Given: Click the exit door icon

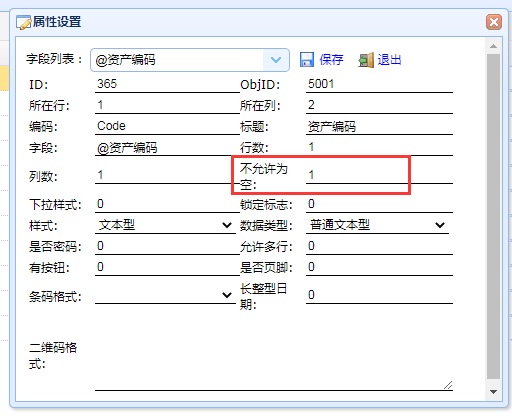Looking at the screenshot, I should (x=366, y=60).
